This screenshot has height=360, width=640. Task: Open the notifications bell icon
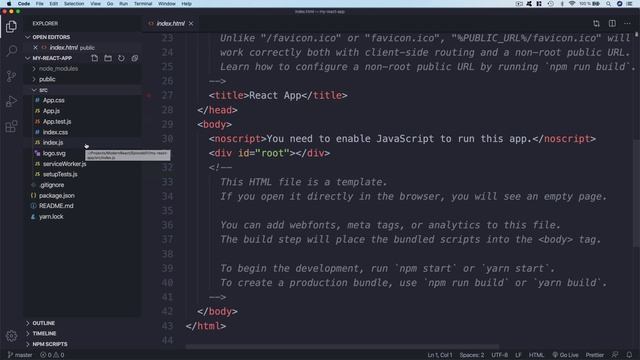629,355
